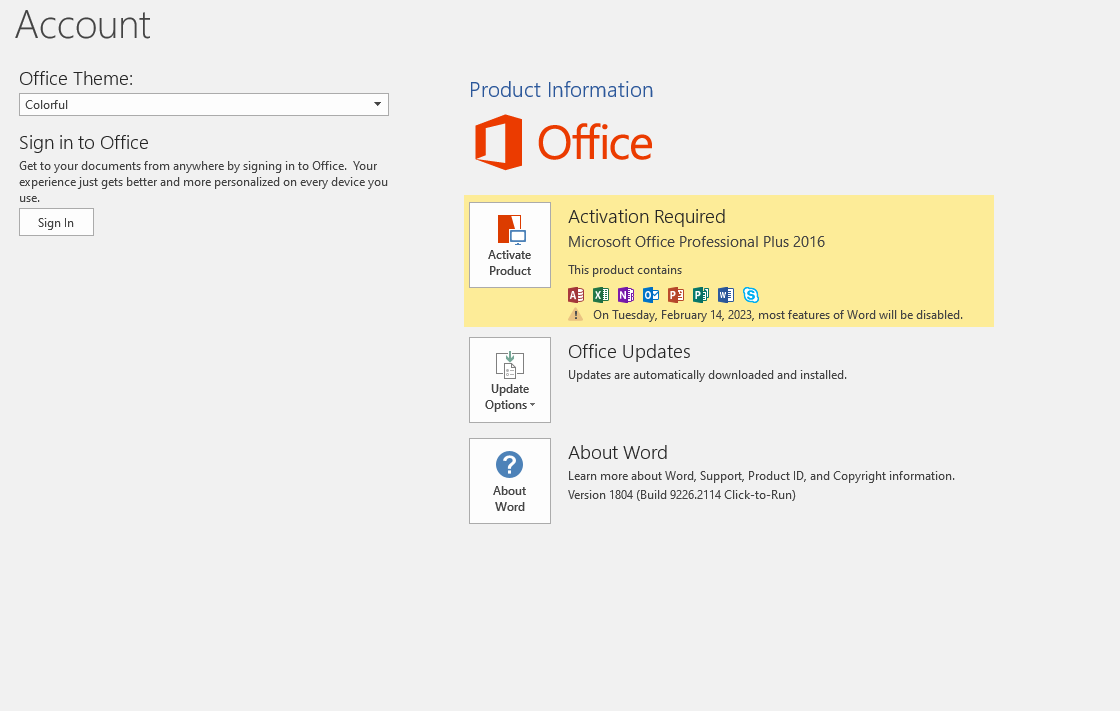
Task: Click the Microsoft Office Professional Plus 2016 text
Action: 696,242
